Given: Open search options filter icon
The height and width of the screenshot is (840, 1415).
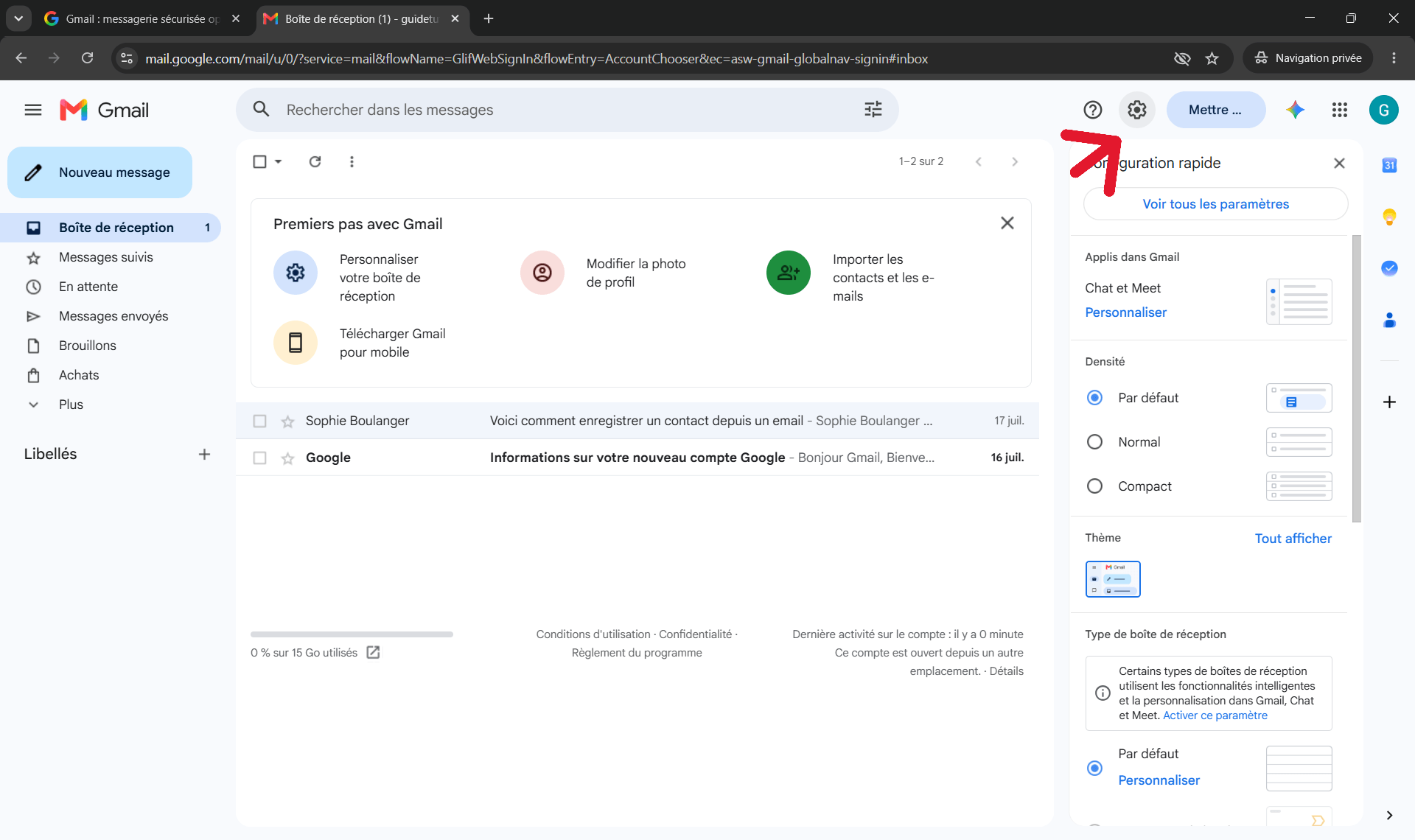Looking at the screenshot, I should [873, 110].
